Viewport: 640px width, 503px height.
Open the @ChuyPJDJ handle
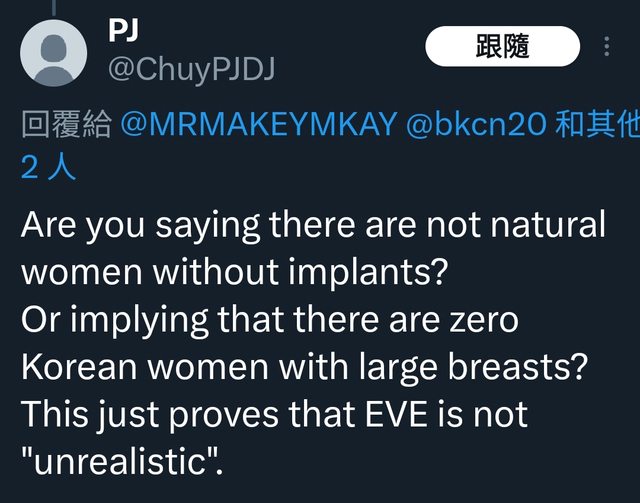(x=190, y=69)
